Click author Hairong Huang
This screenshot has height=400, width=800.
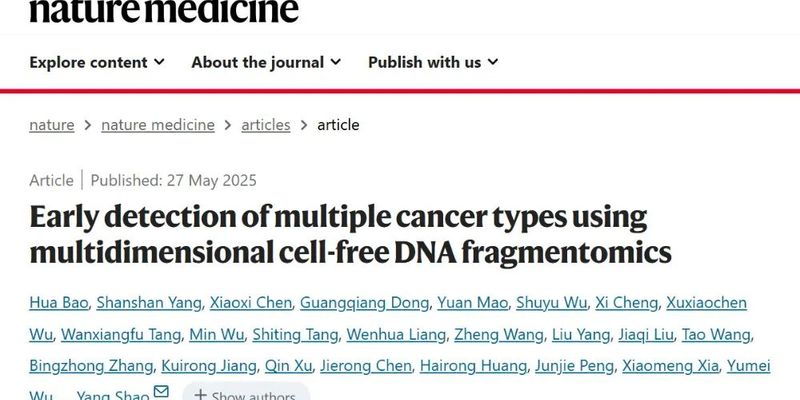(473, 366)
